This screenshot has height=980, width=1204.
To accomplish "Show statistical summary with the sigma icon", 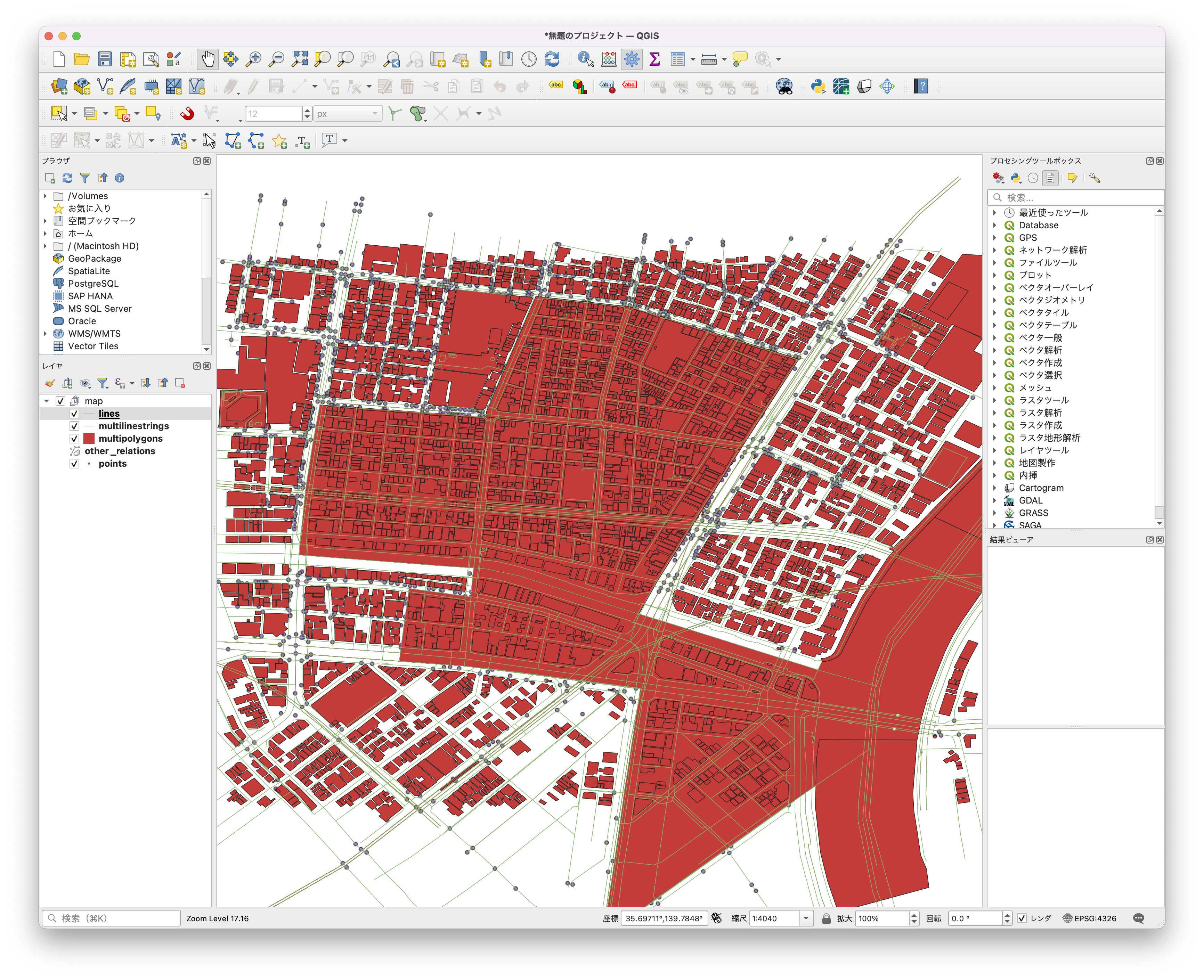I will (654, 59).
